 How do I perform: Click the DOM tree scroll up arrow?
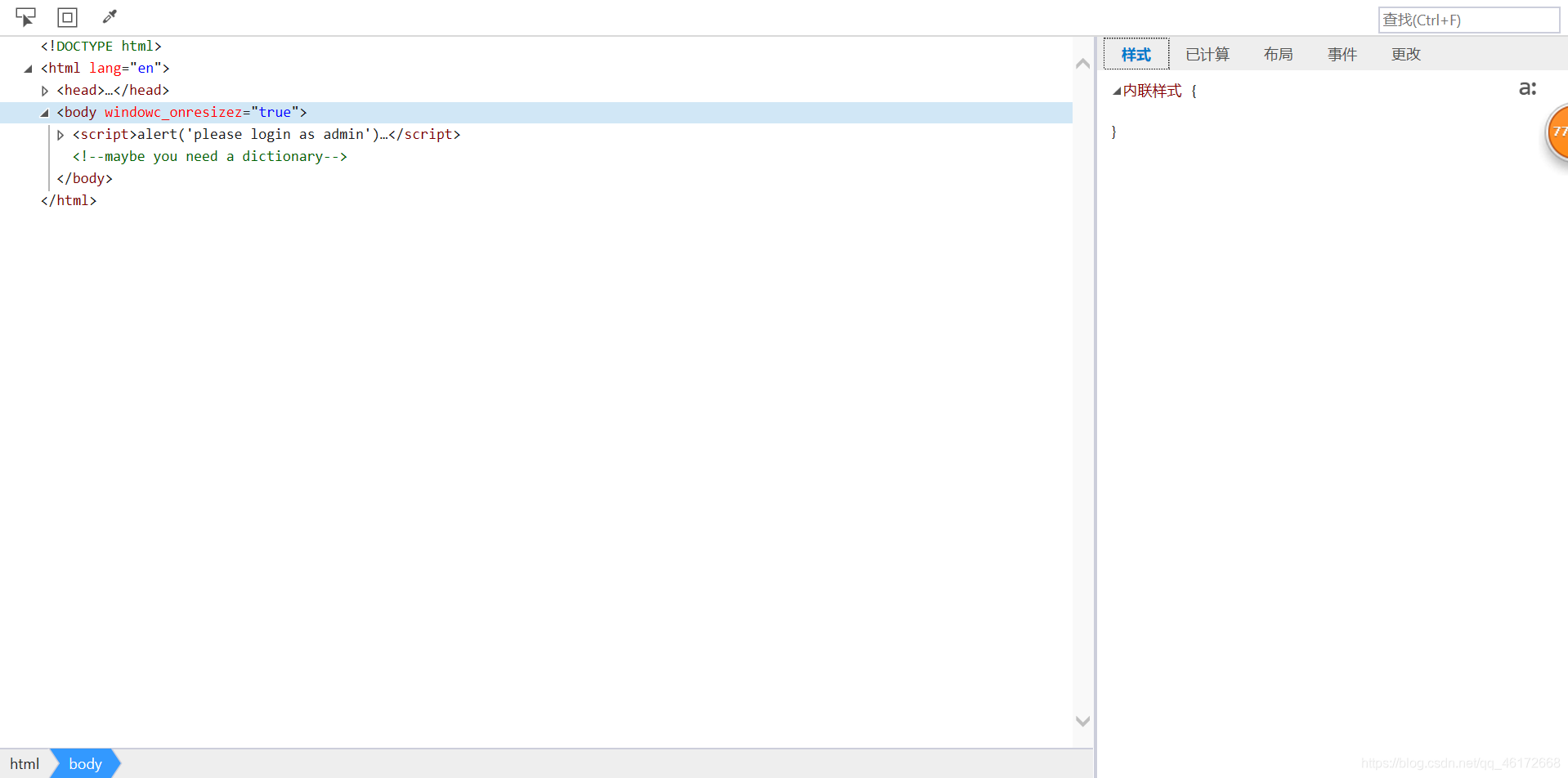click(1083, 64)
